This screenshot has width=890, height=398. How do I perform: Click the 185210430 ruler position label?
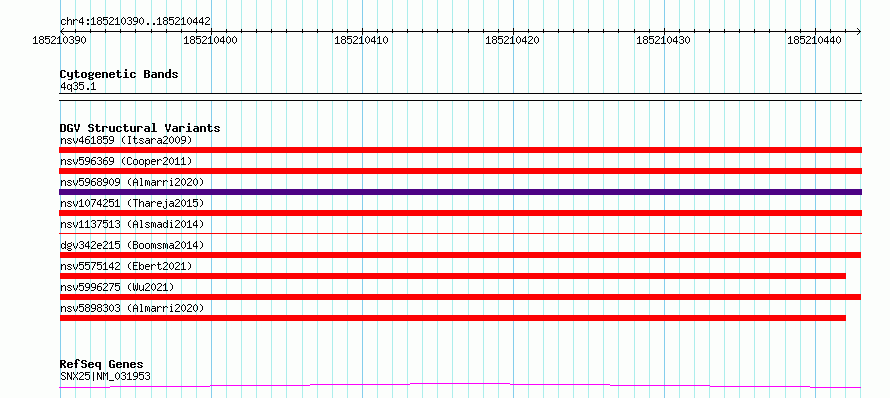click(x=664, y=40)
